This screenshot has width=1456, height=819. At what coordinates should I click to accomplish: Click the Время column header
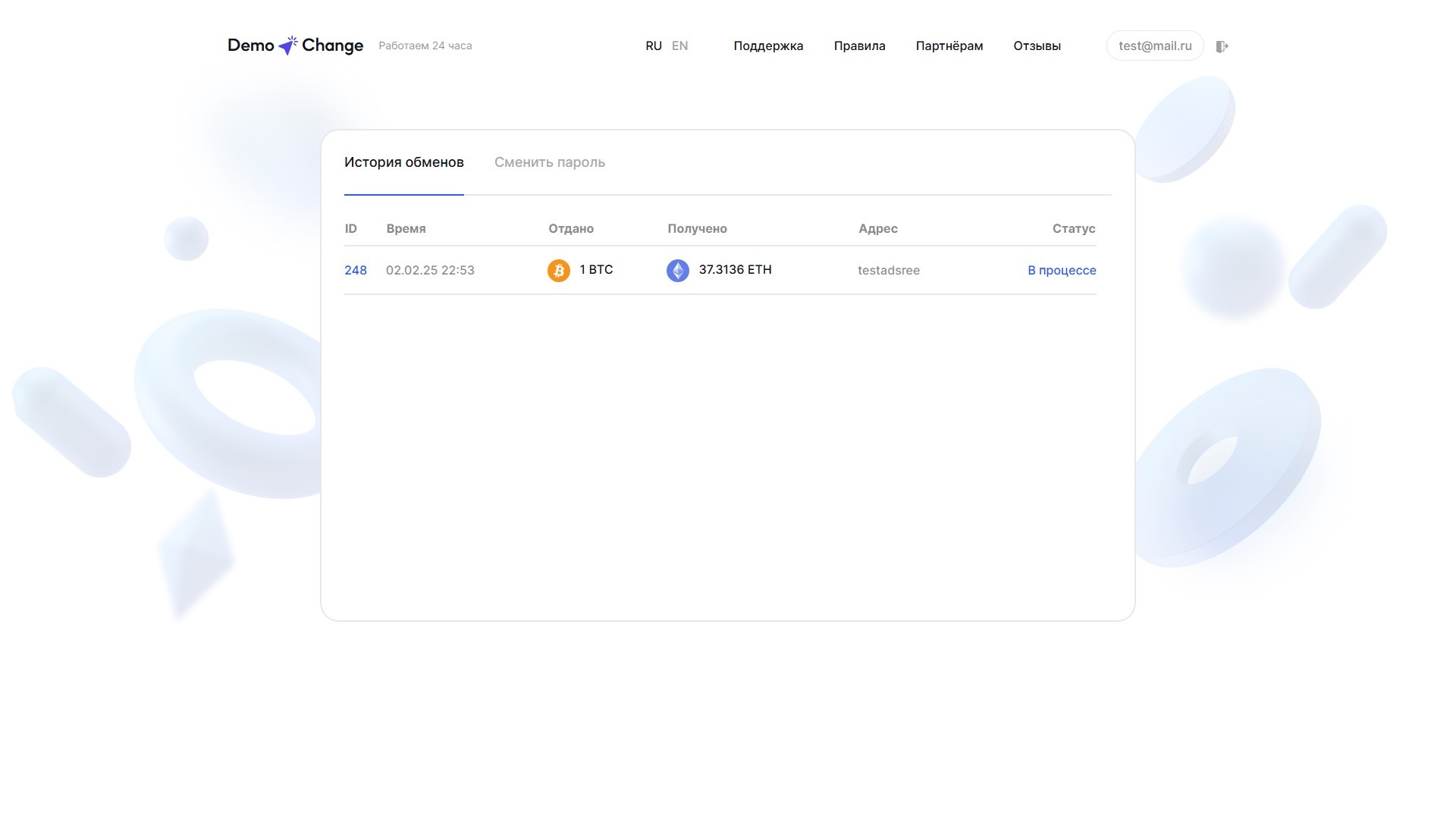point(406,229)
